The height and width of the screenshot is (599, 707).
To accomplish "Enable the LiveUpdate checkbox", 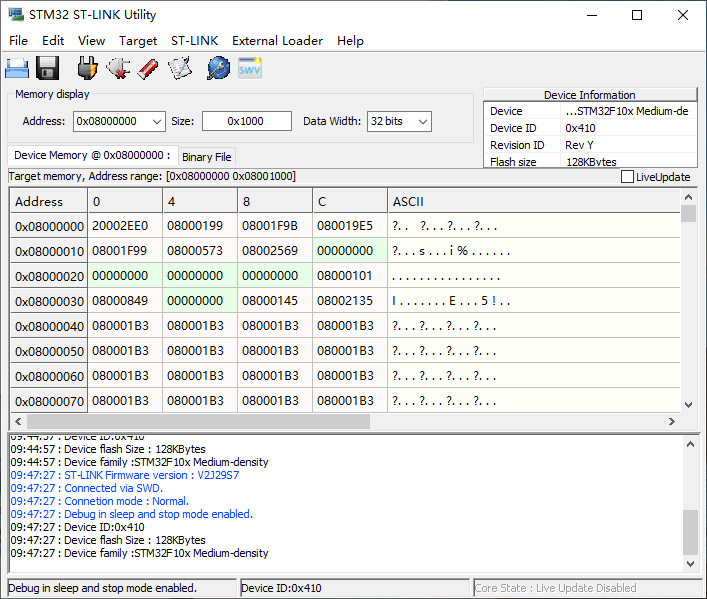I will [627, 176].
